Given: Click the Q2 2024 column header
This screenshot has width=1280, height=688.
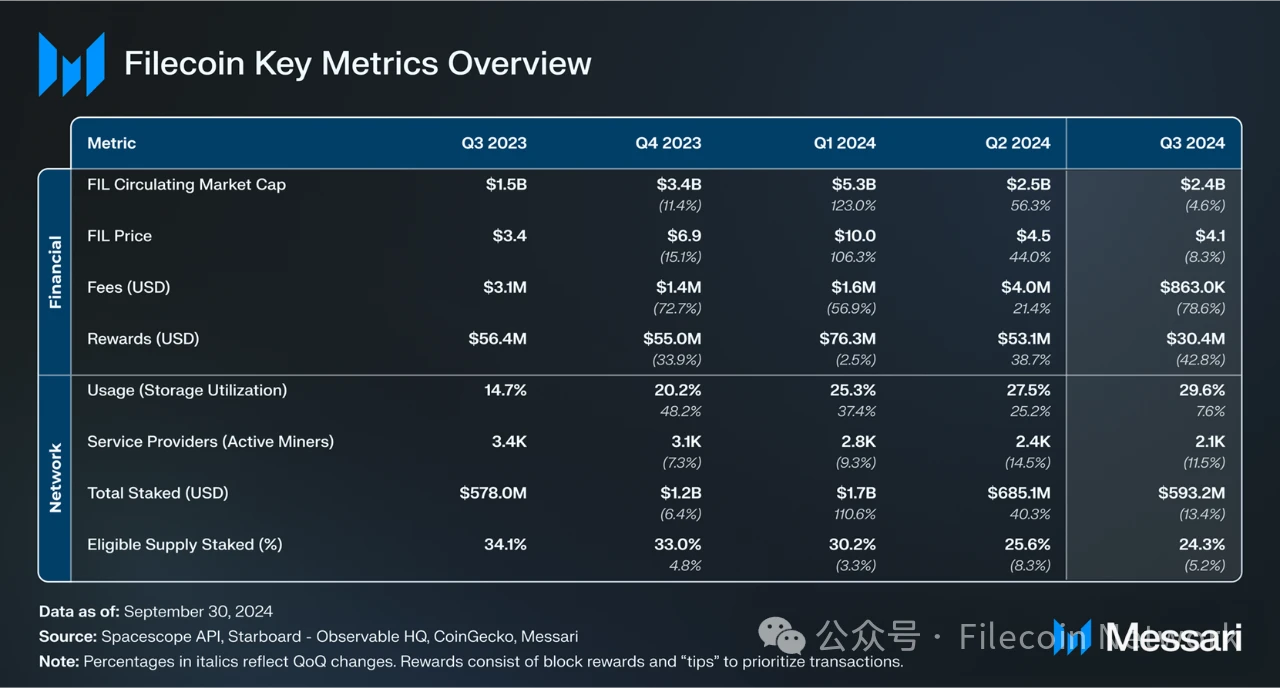Looking at the screenshot, I should [x=1017, y=143].
